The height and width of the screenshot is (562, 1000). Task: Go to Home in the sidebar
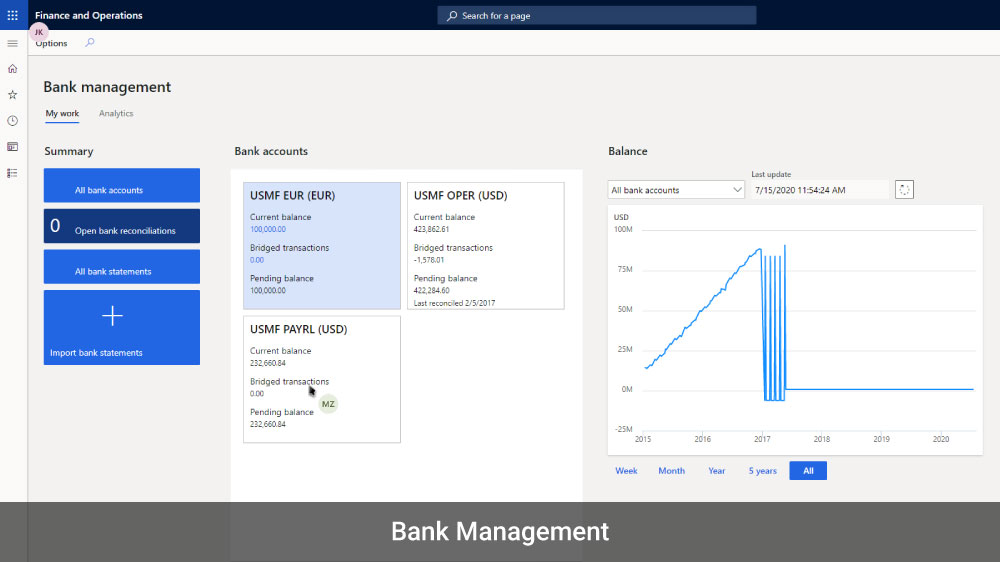(x=13, y=69)
